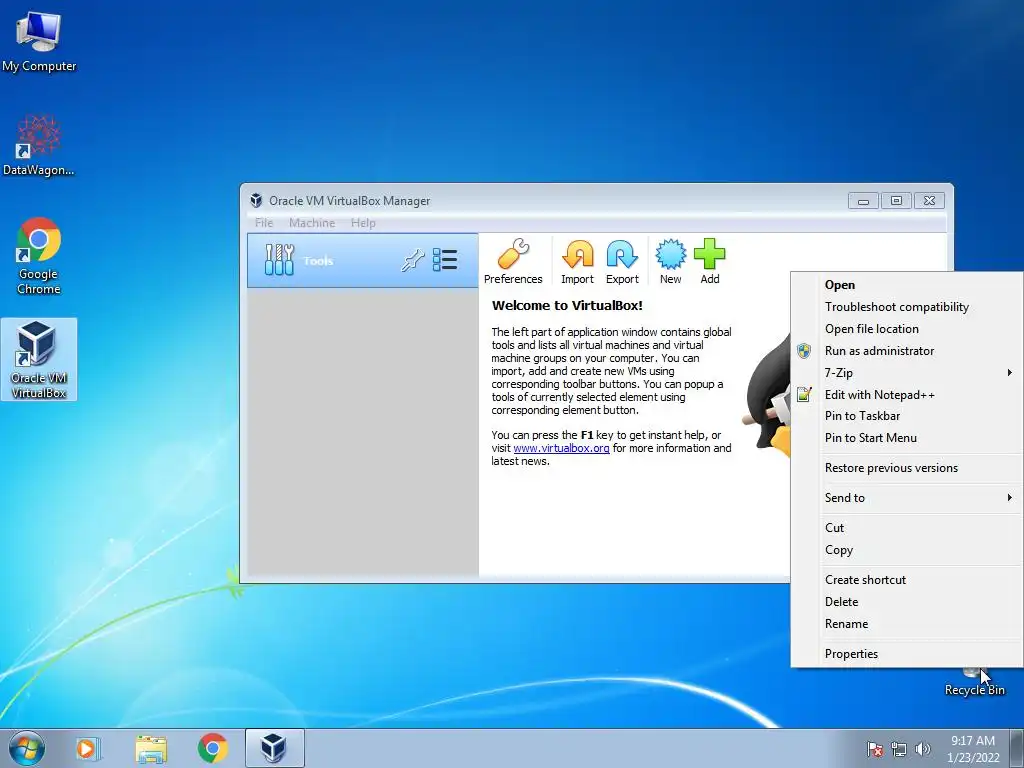Select Pin to Start Menu

click(907, 438)
